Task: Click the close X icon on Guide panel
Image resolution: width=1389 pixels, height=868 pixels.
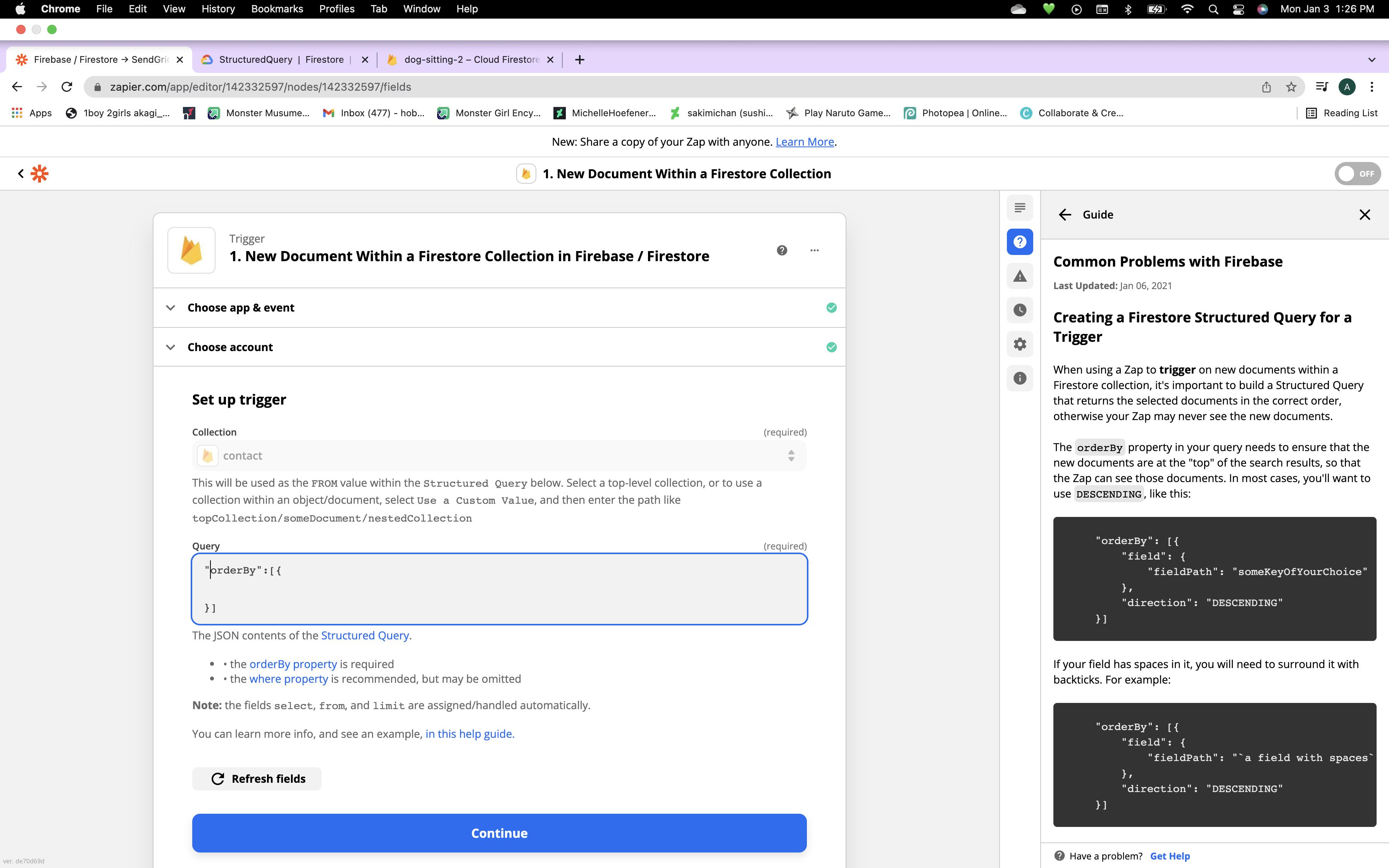Action: [1365, 214]
